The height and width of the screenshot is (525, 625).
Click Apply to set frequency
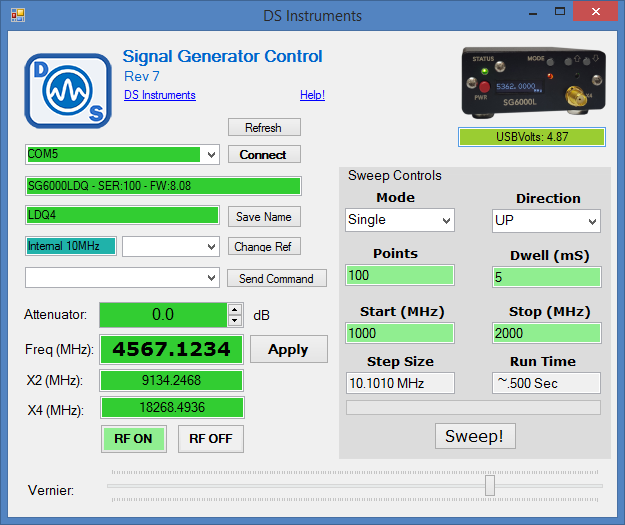click(288, 349)
